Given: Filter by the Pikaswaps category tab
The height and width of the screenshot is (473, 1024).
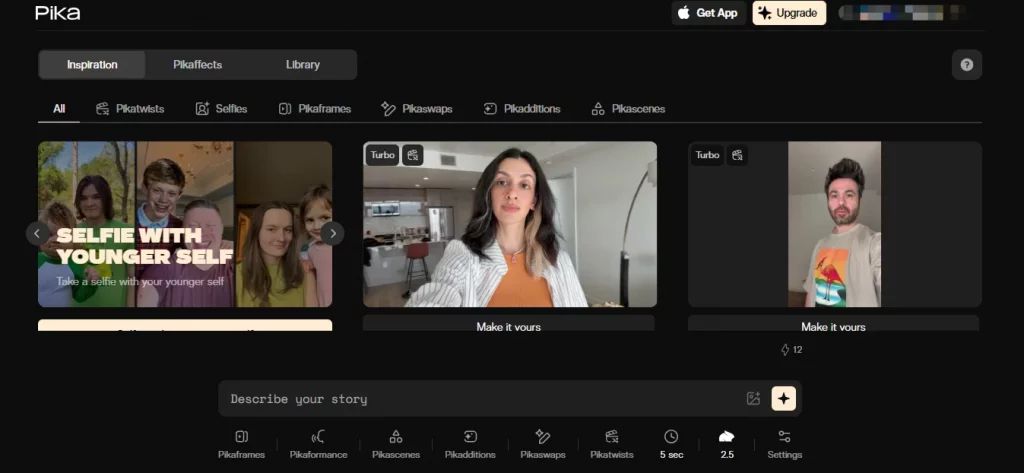Looking at the screenshot, I should pyautogui.click(x=417, y=108).
